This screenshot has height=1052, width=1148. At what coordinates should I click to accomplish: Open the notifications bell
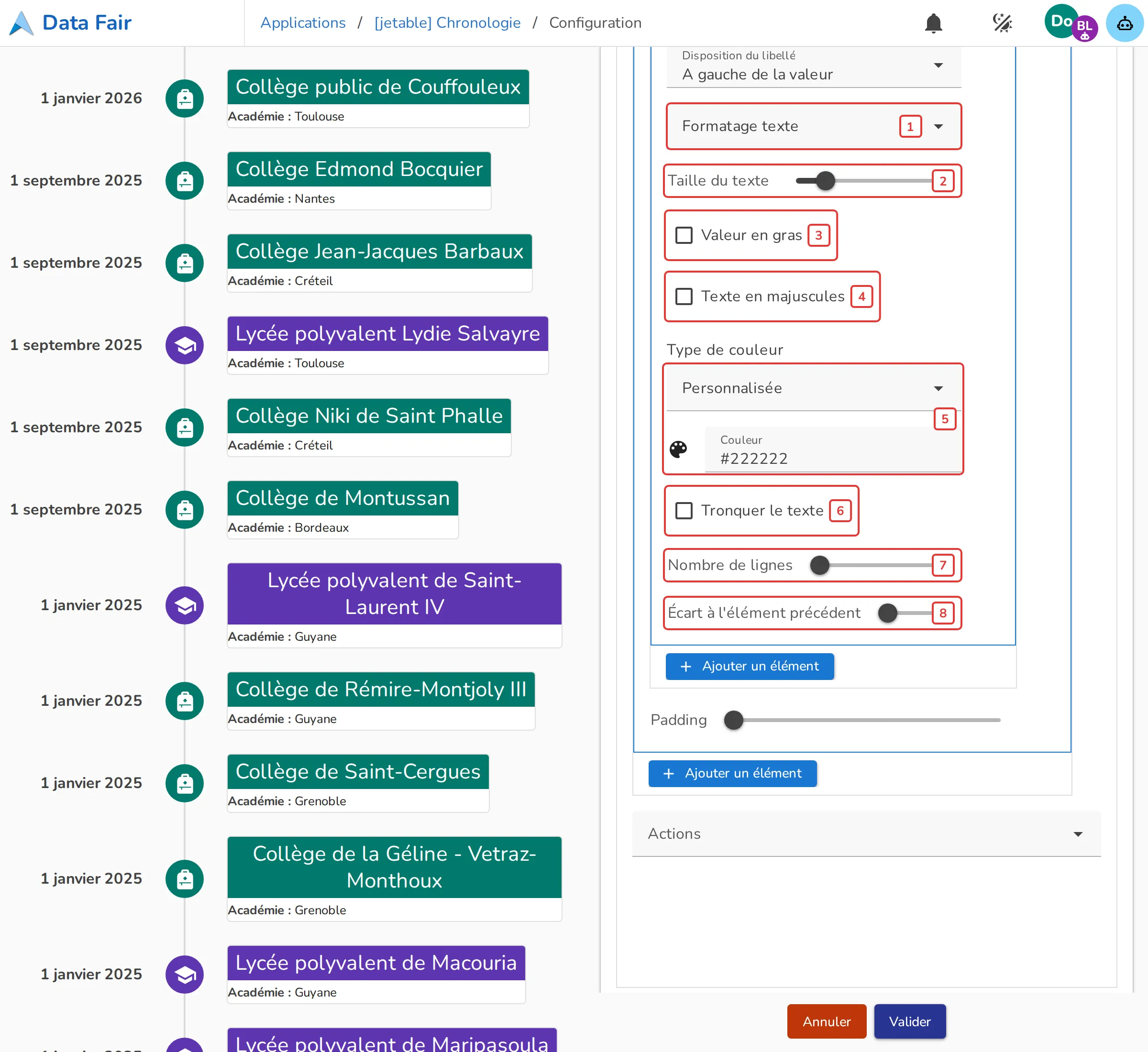pos(933,23)
